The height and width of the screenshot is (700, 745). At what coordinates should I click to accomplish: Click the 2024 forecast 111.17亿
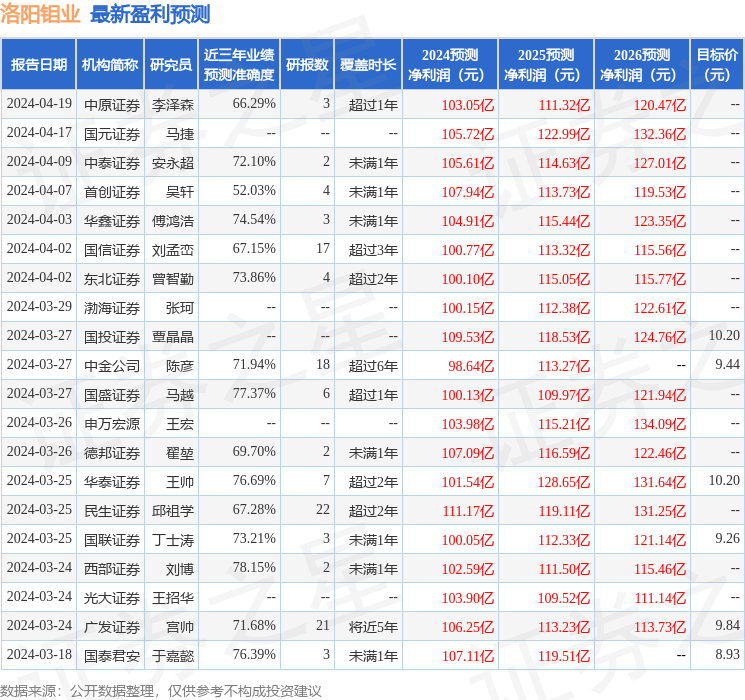click(468, 511)
